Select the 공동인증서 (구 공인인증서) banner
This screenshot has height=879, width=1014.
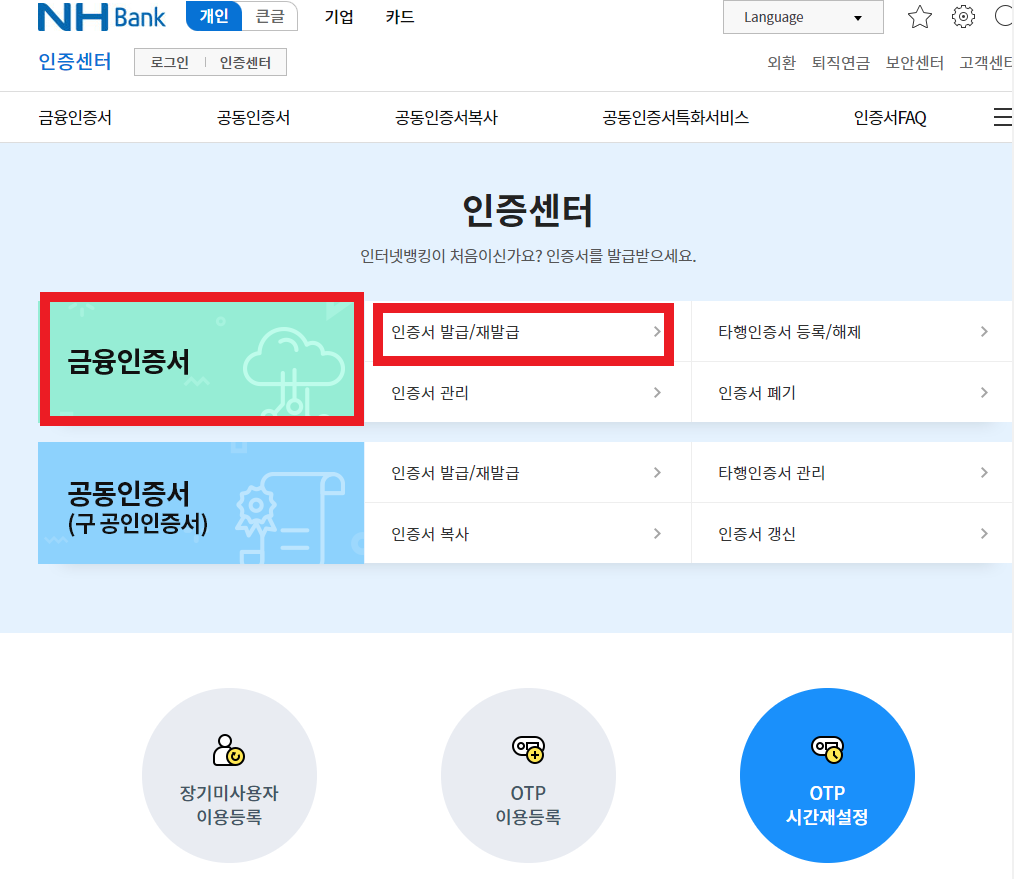[x=201, y=503]
